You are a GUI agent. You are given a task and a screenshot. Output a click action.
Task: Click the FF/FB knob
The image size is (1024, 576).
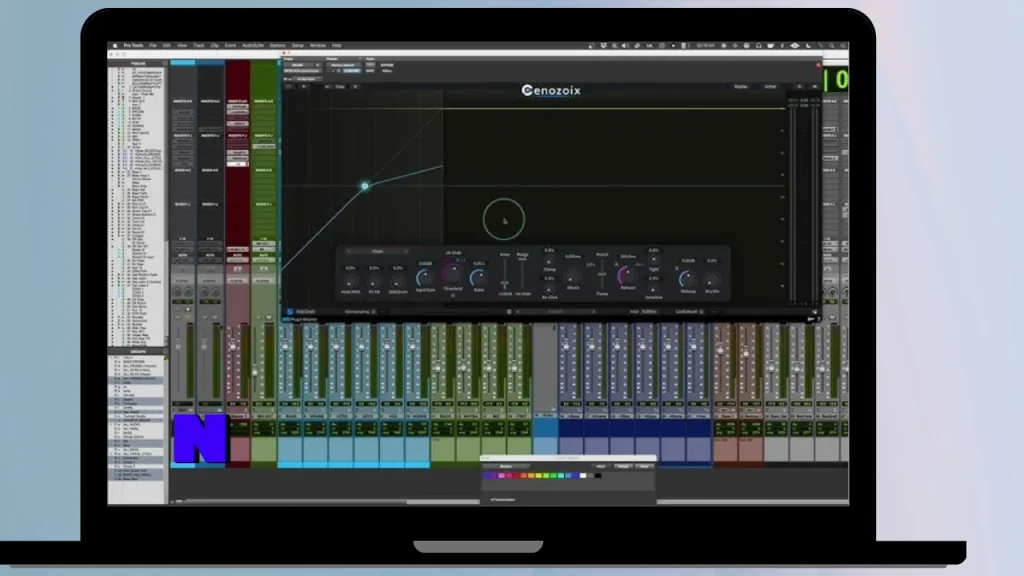(374, 281)
